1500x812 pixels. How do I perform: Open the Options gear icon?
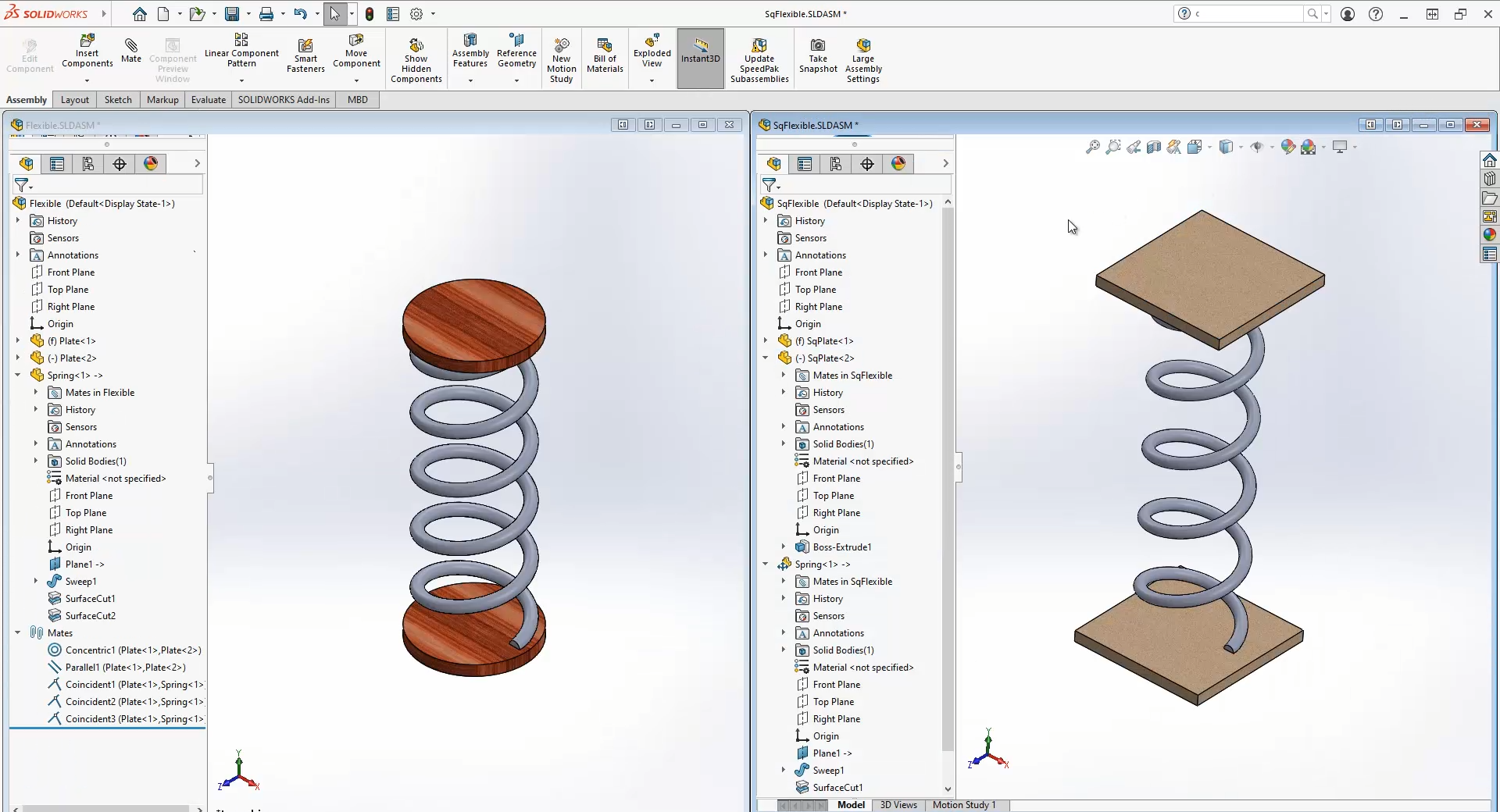[x=416, y=14]
